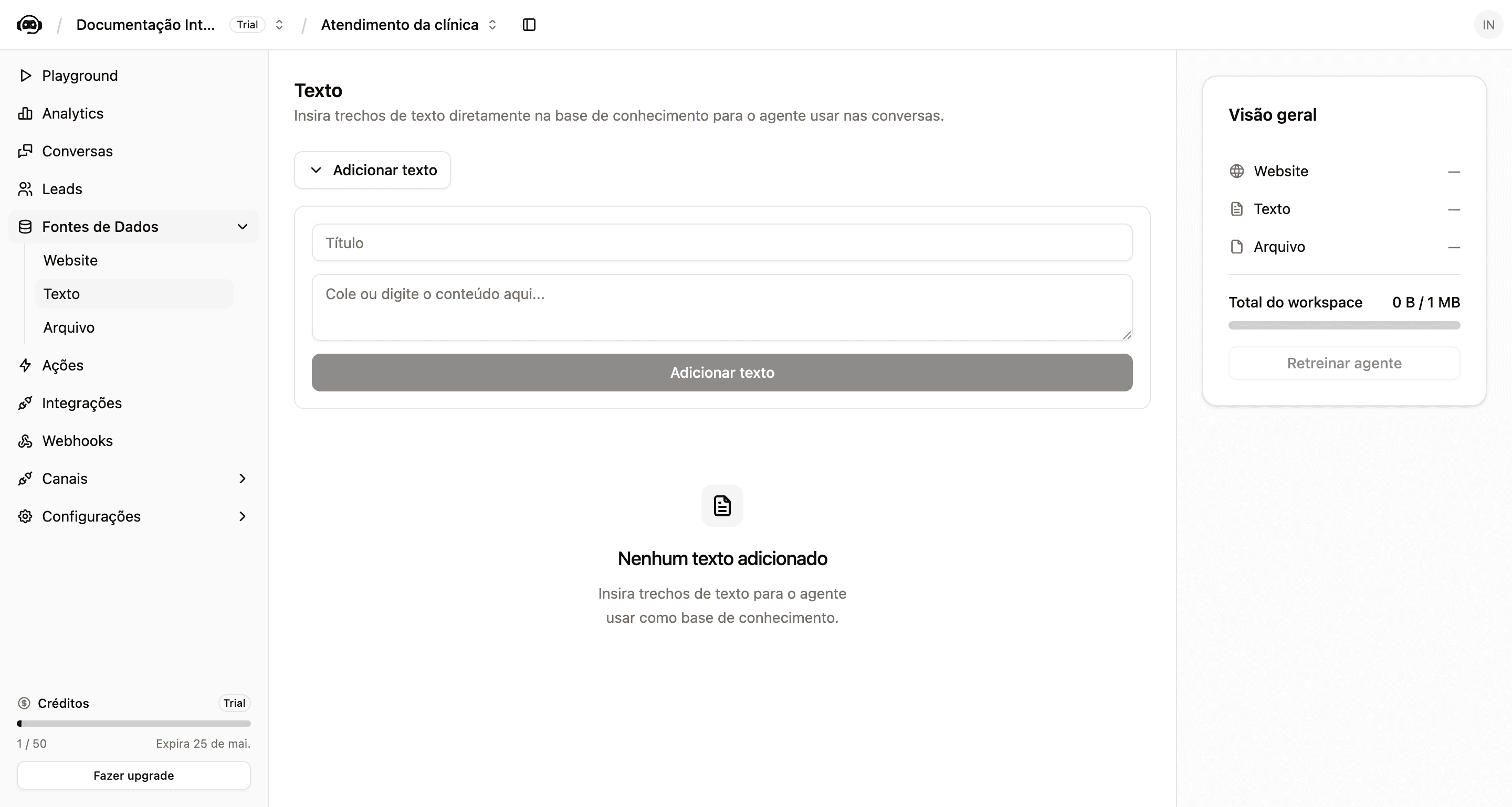
Task: Click the Documentação Int... workspace name
Action: pyautogui.click(x=145, y=25)
